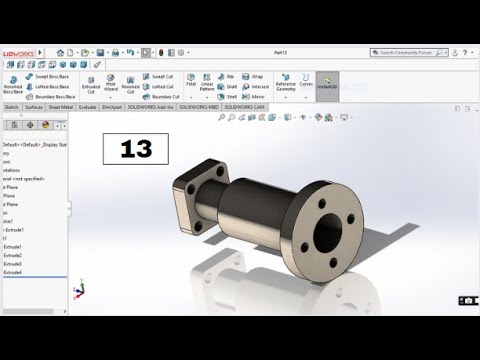
Task: Open dropdown arrow under Fillet
Action: click(191, 98)
